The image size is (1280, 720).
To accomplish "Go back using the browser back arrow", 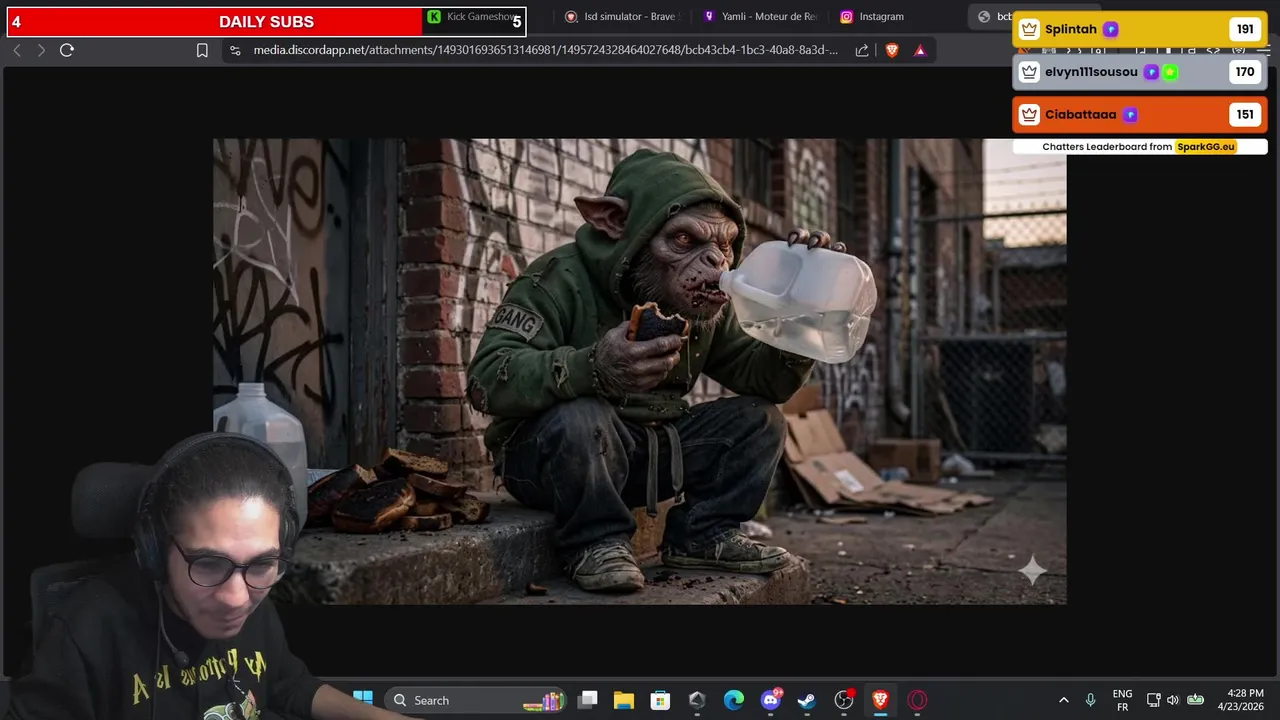I will [16, 50].
